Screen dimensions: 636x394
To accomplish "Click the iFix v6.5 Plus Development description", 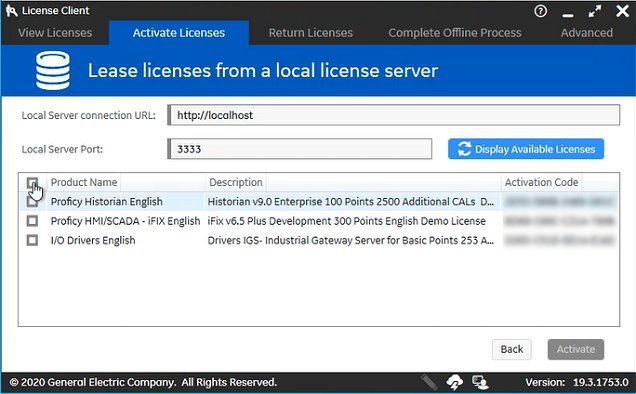I will point(346,221).
